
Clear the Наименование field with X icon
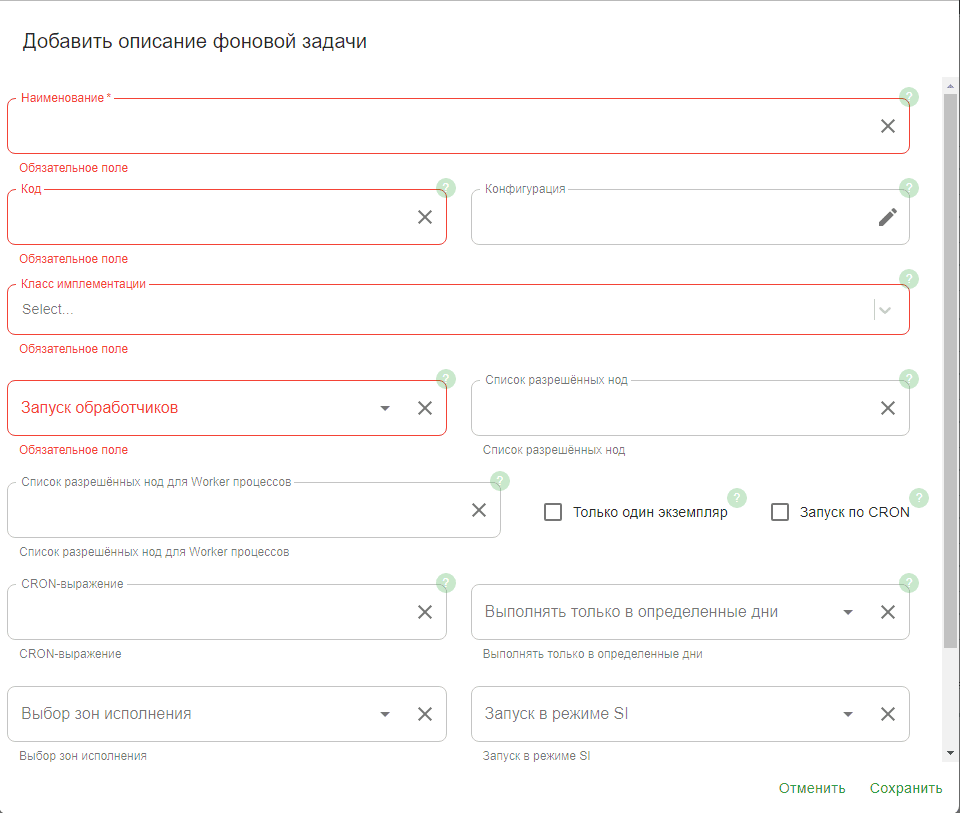tap(887, 126)
